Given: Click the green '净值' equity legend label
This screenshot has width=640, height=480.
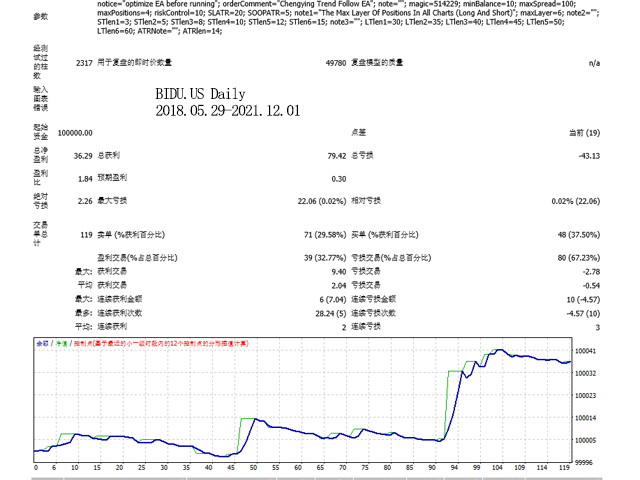Looking at the screenshot, I should pos(61,344).
